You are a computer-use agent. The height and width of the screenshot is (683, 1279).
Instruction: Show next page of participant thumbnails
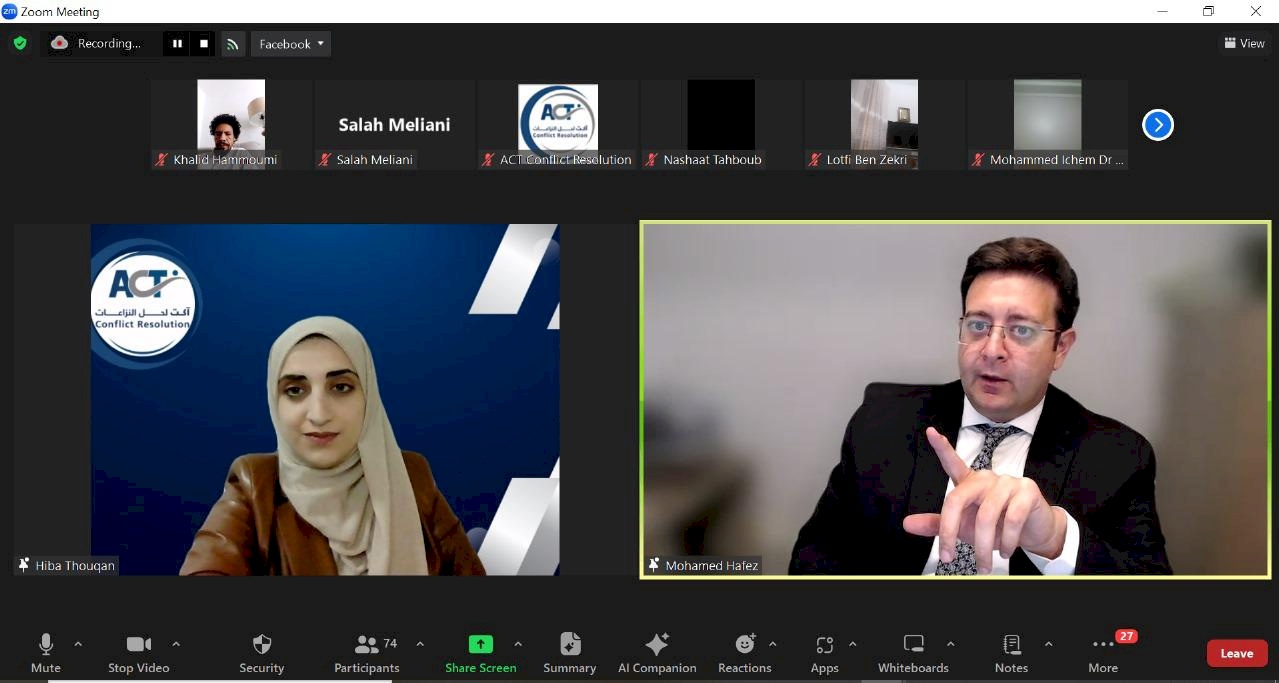coord(1157,125)
